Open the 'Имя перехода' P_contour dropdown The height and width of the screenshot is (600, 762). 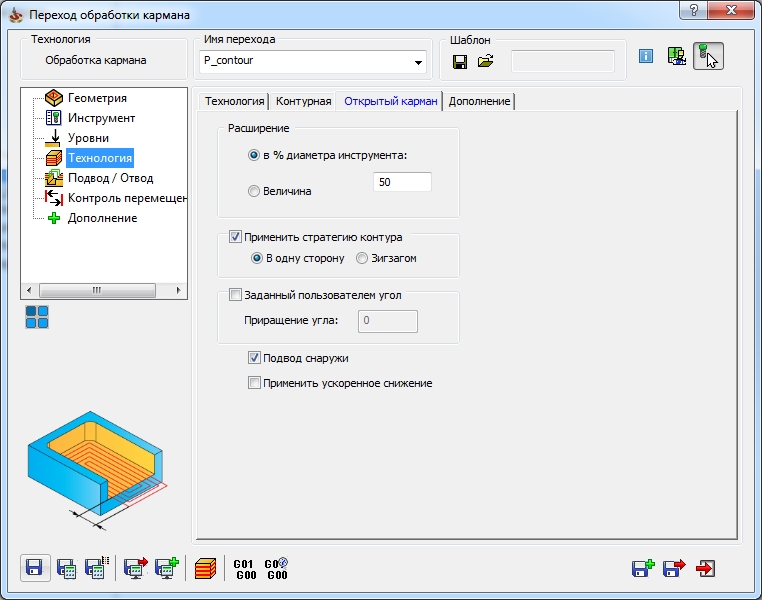[418, 62]
